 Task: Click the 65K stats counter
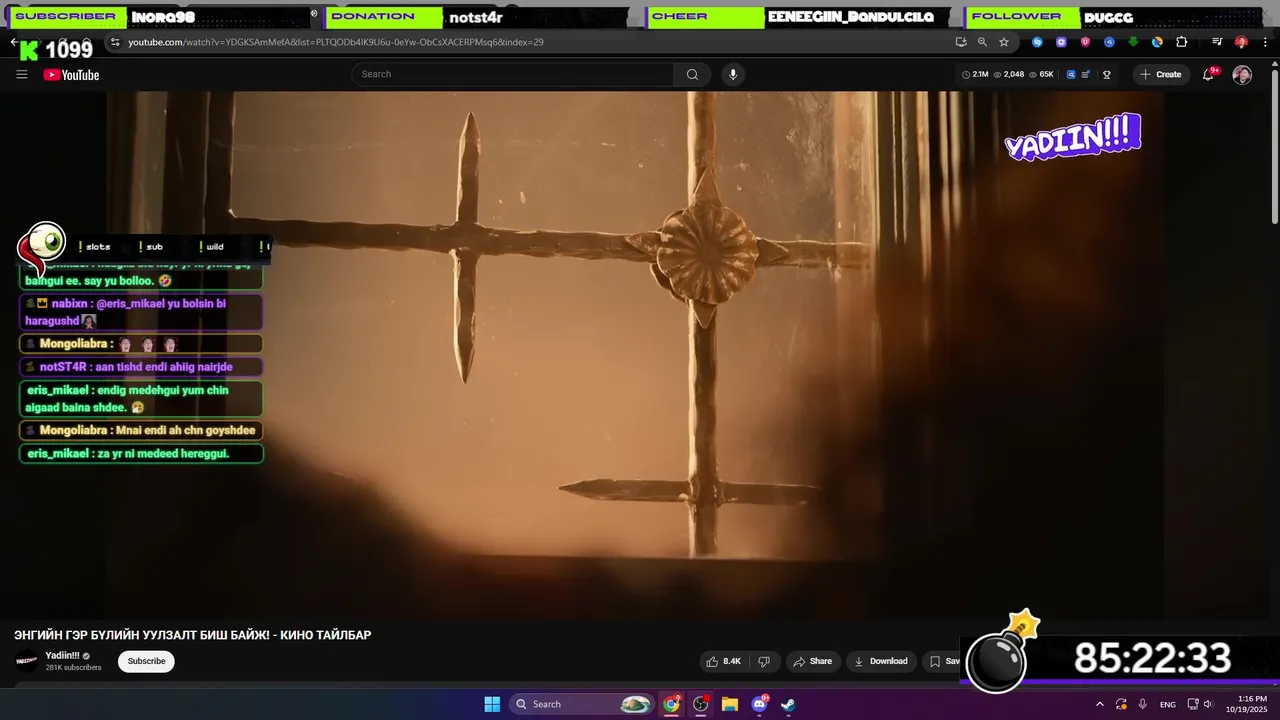[x=1042, y=75]
